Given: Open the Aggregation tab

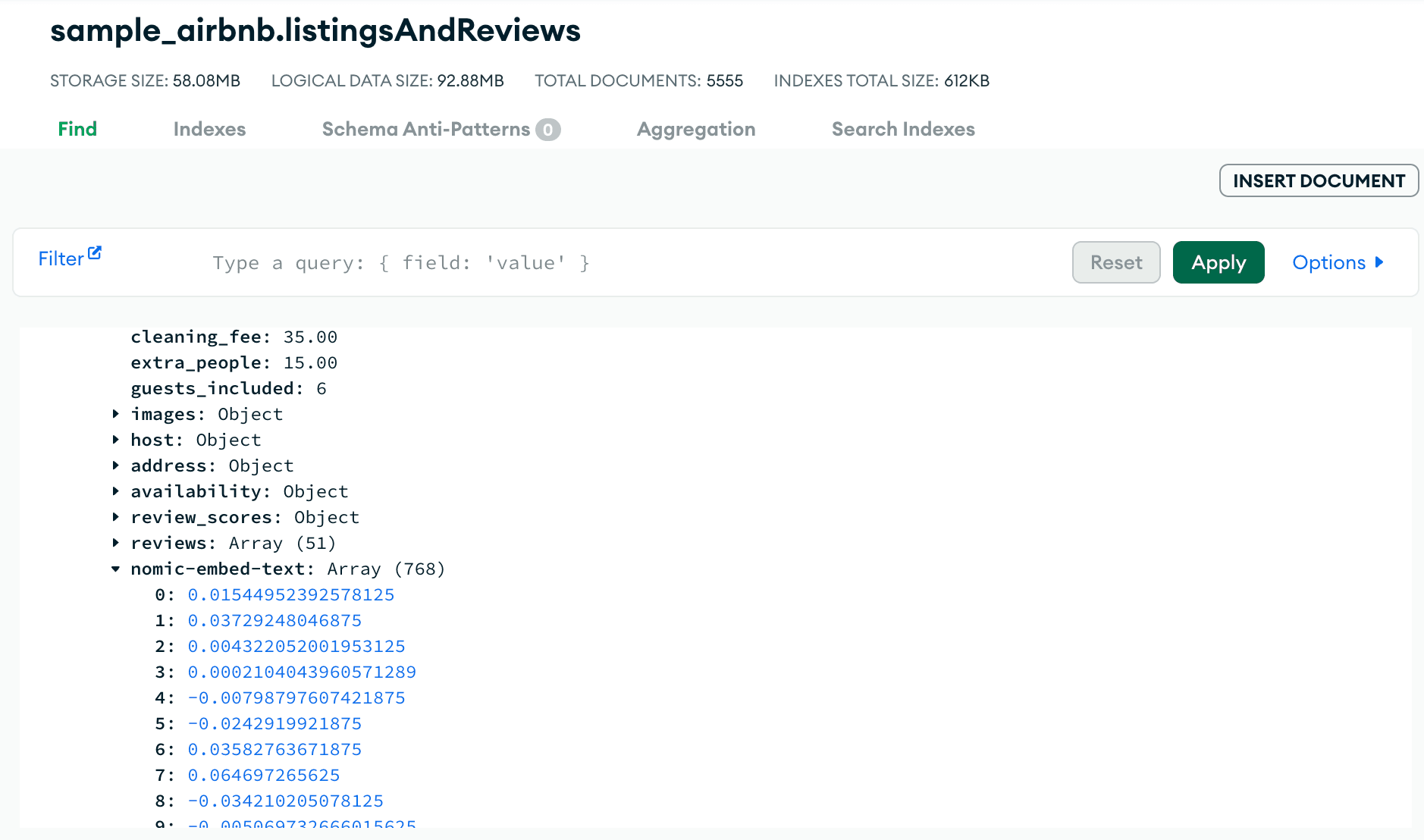Looking at the screenshot, I should tap(695, 129).
